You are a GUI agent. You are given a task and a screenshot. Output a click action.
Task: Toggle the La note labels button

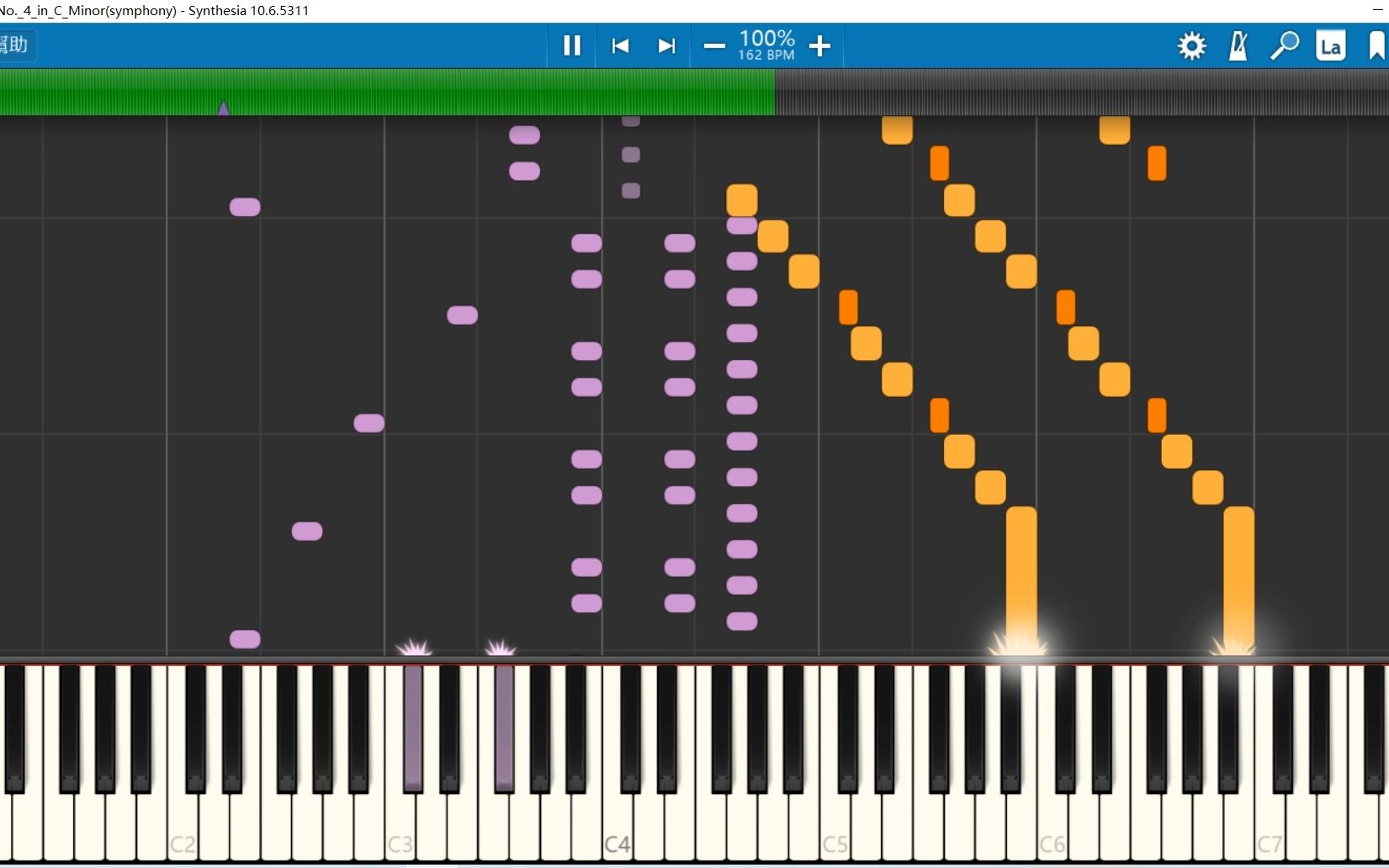coord(1331,45)
